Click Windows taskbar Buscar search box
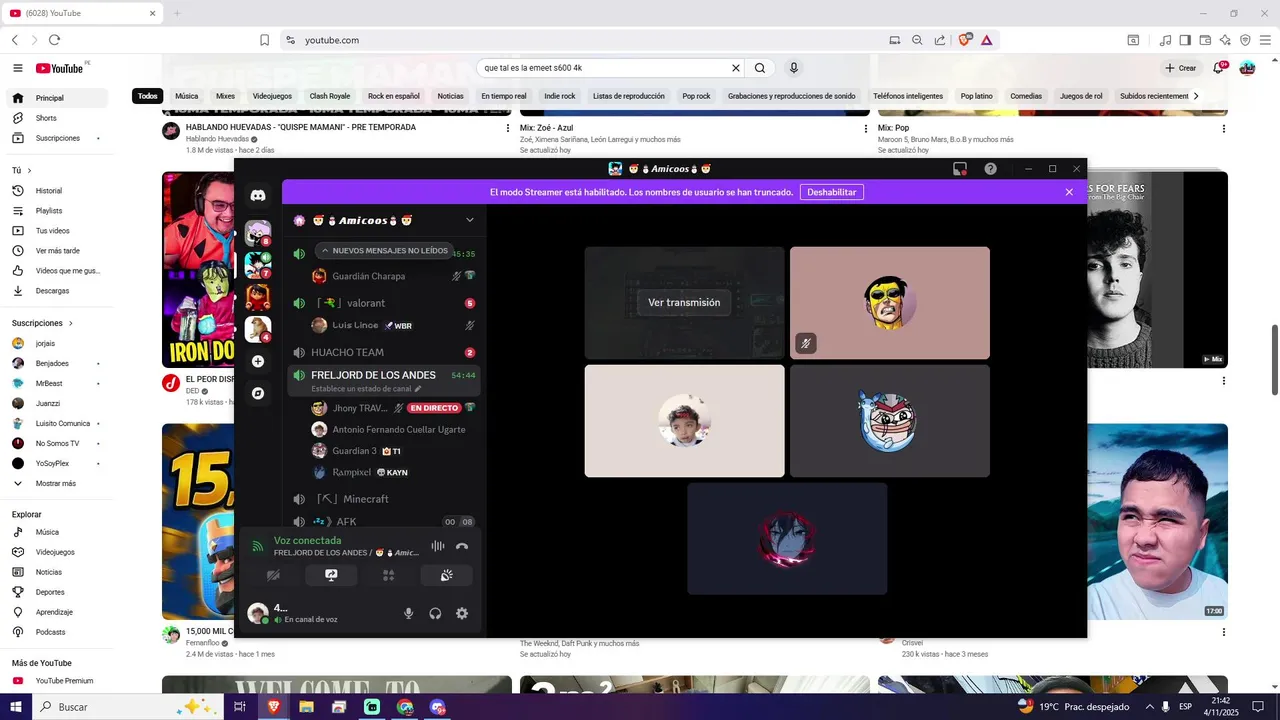 (x=125, y=707)
